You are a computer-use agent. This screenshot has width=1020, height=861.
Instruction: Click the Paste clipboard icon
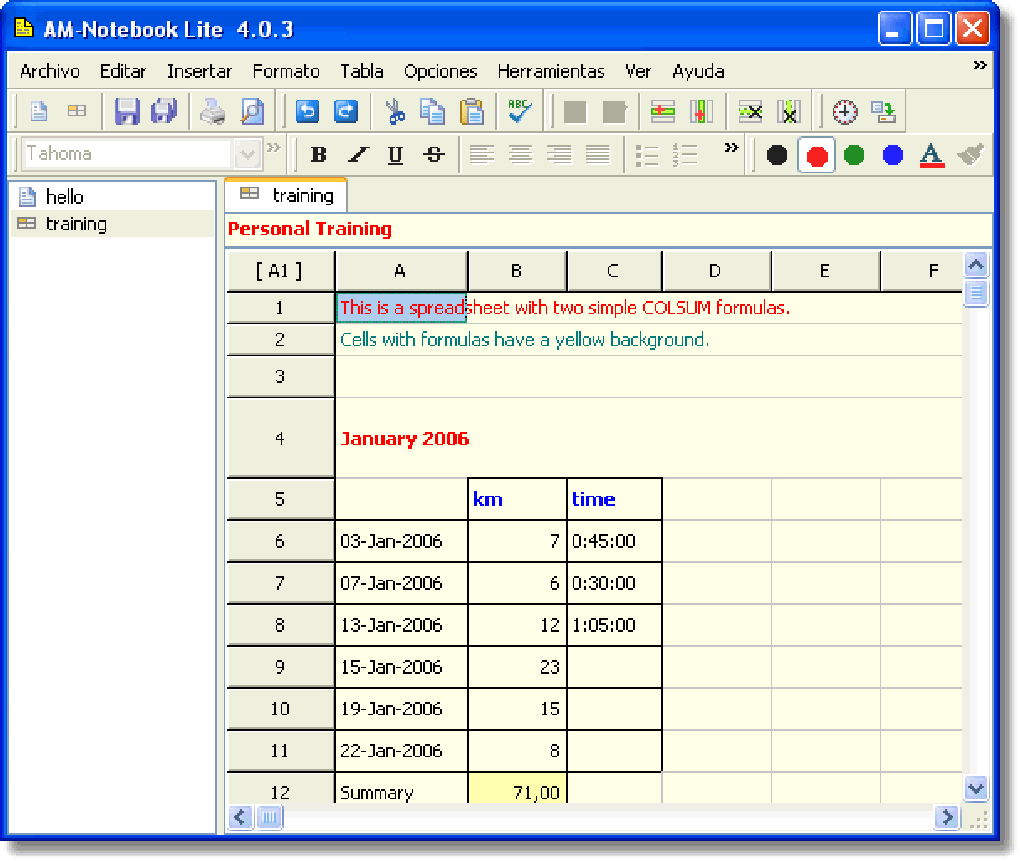pos(471,111)
